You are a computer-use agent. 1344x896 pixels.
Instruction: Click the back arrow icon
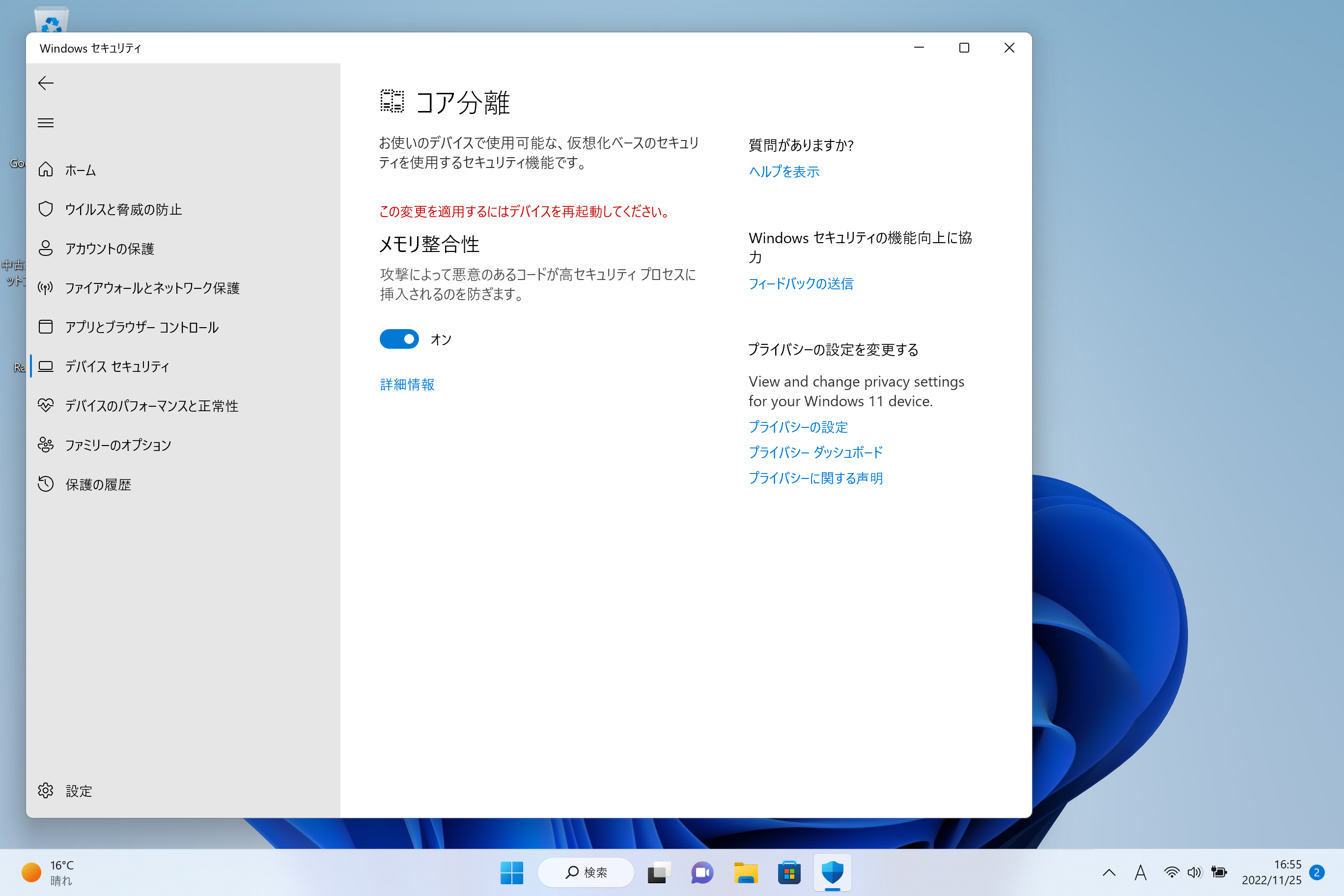[x=46, y=84]
